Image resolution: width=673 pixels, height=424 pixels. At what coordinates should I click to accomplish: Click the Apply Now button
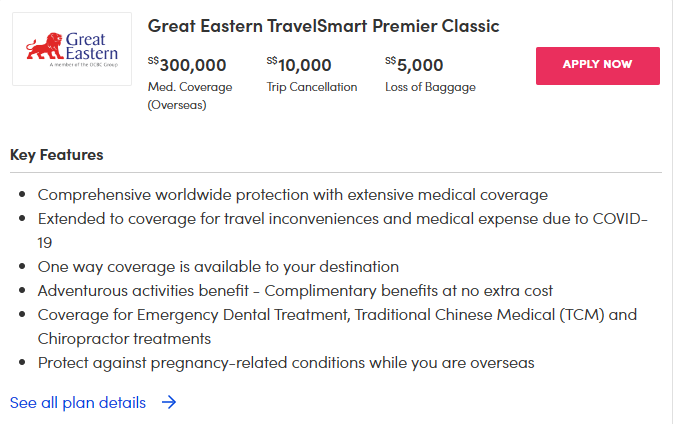pos(597,66)
